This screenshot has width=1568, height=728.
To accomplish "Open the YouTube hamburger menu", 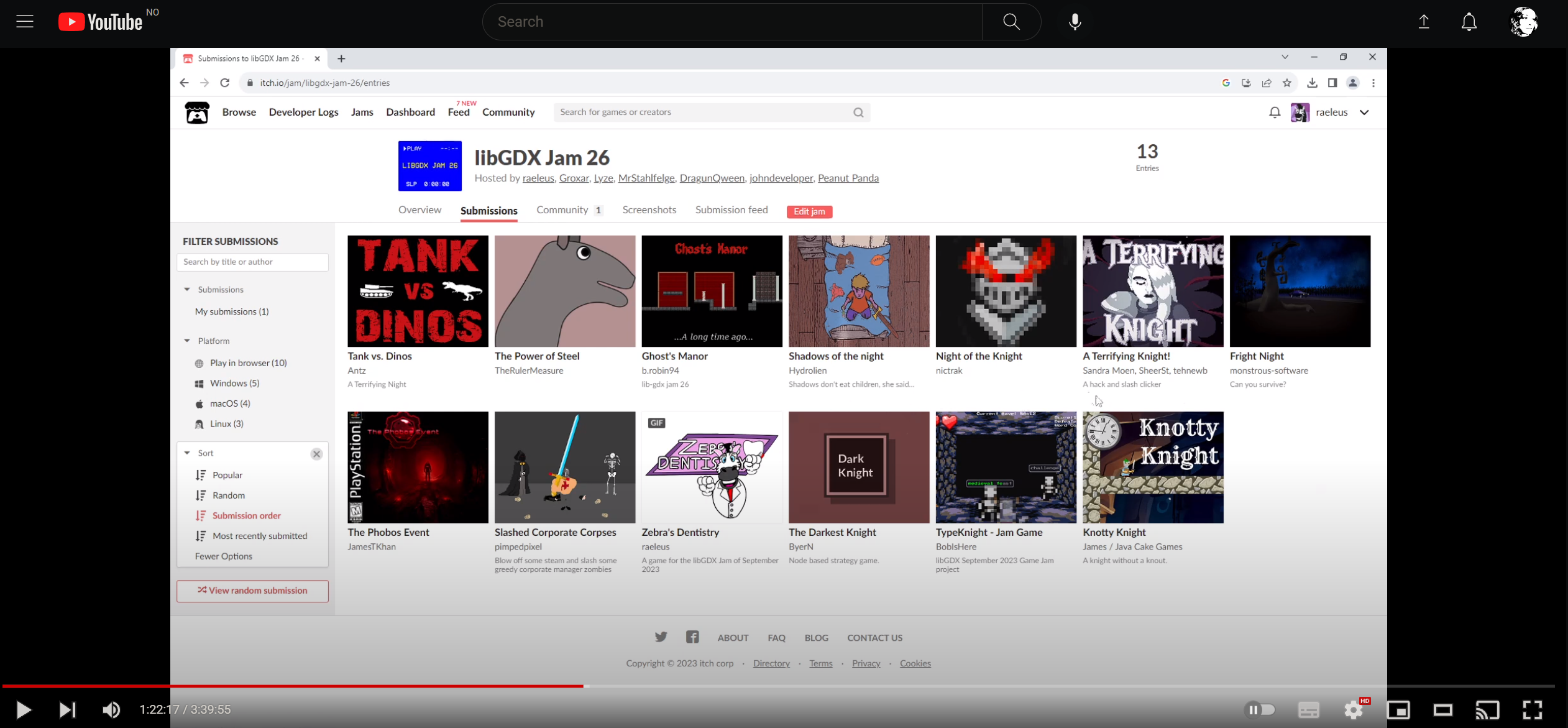I will coord(25,21).
